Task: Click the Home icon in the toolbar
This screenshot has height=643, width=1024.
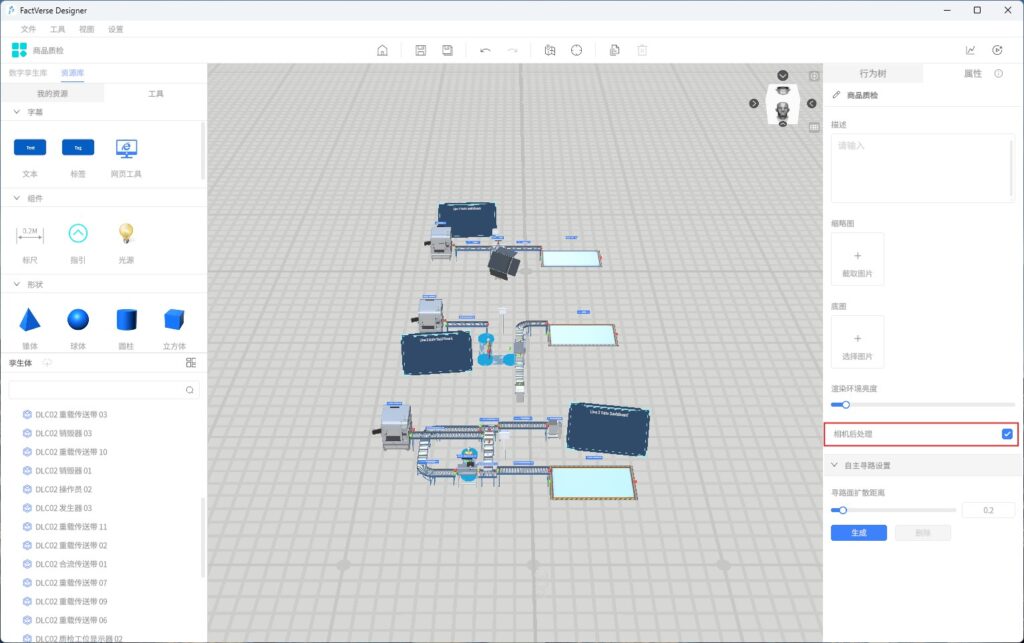Action: pyautogui.click(x=382, y=50)
